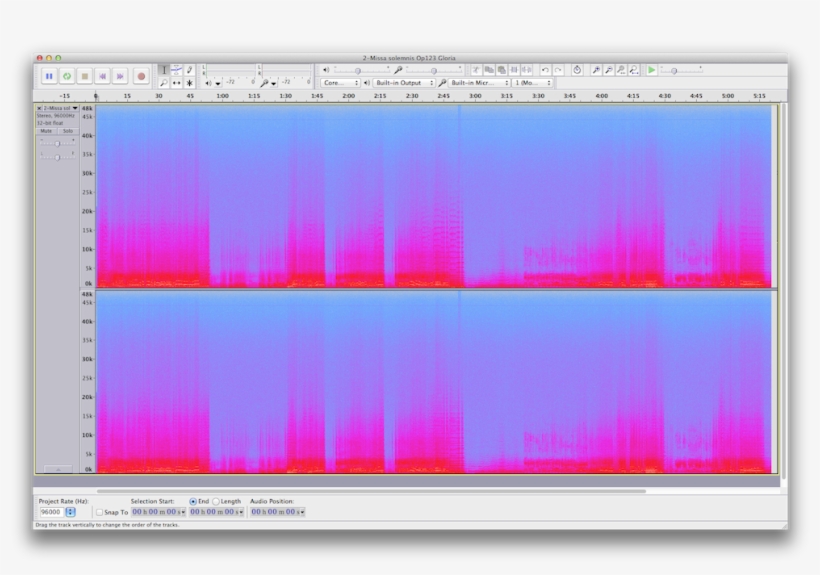
Task: Select the Selection (I-beam) tool
Action: pyautogui.click(x=164, y=70)
